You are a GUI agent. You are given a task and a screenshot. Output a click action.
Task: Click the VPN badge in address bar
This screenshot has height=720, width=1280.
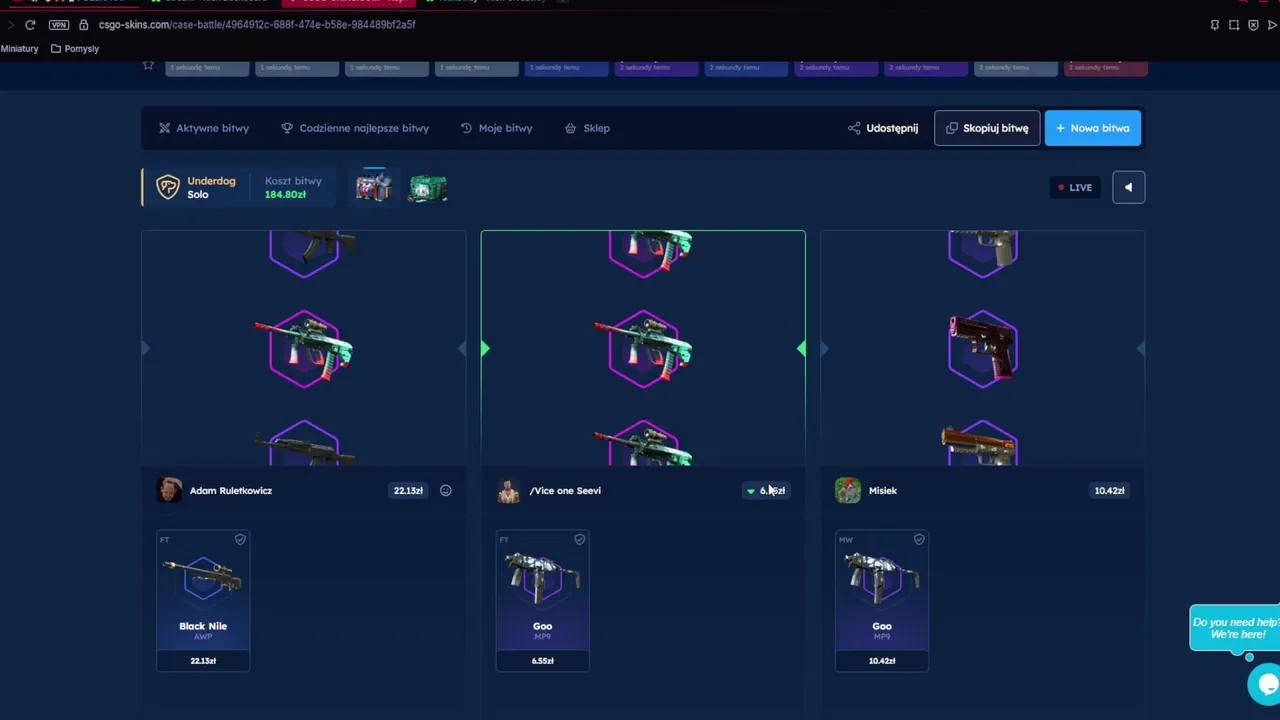pos(59,24)
